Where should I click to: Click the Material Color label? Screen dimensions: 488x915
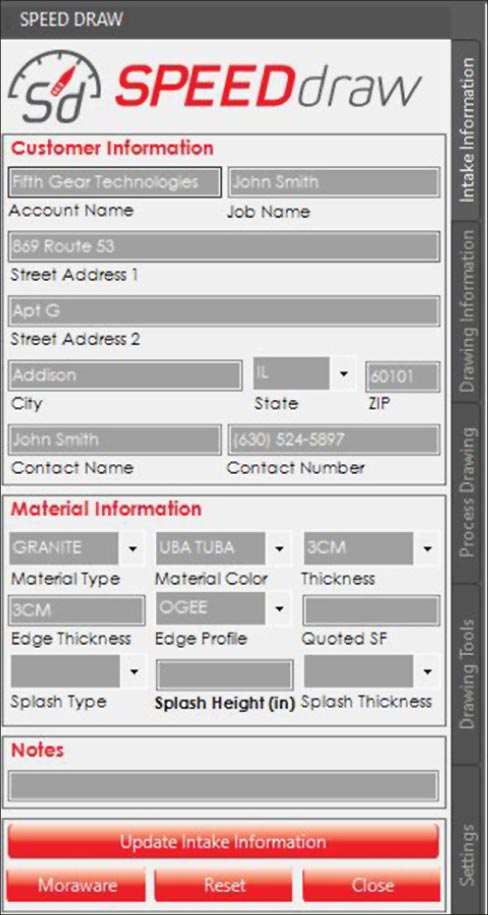point(211,579)
